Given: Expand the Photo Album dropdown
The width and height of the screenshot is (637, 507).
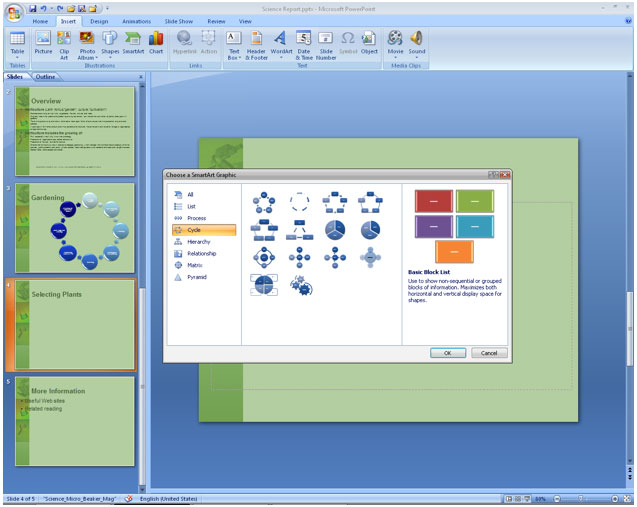Looking at the screenshot, I should (x=87, y=58).
